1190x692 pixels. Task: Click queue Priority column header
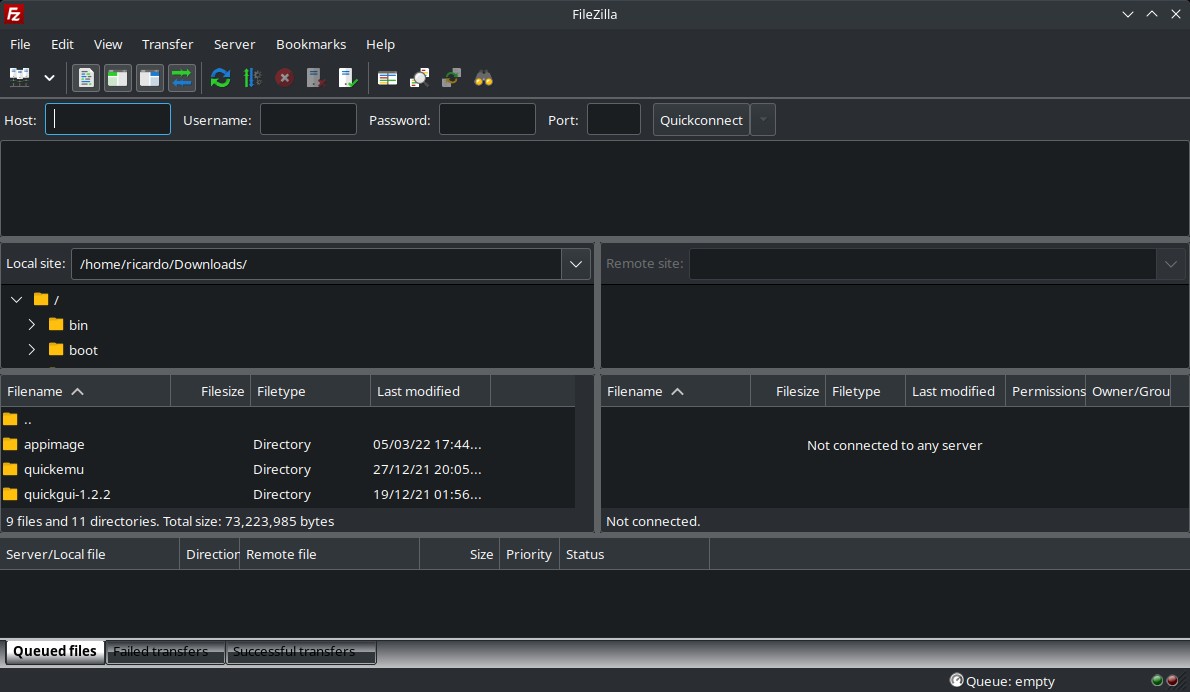pos(529,555)
